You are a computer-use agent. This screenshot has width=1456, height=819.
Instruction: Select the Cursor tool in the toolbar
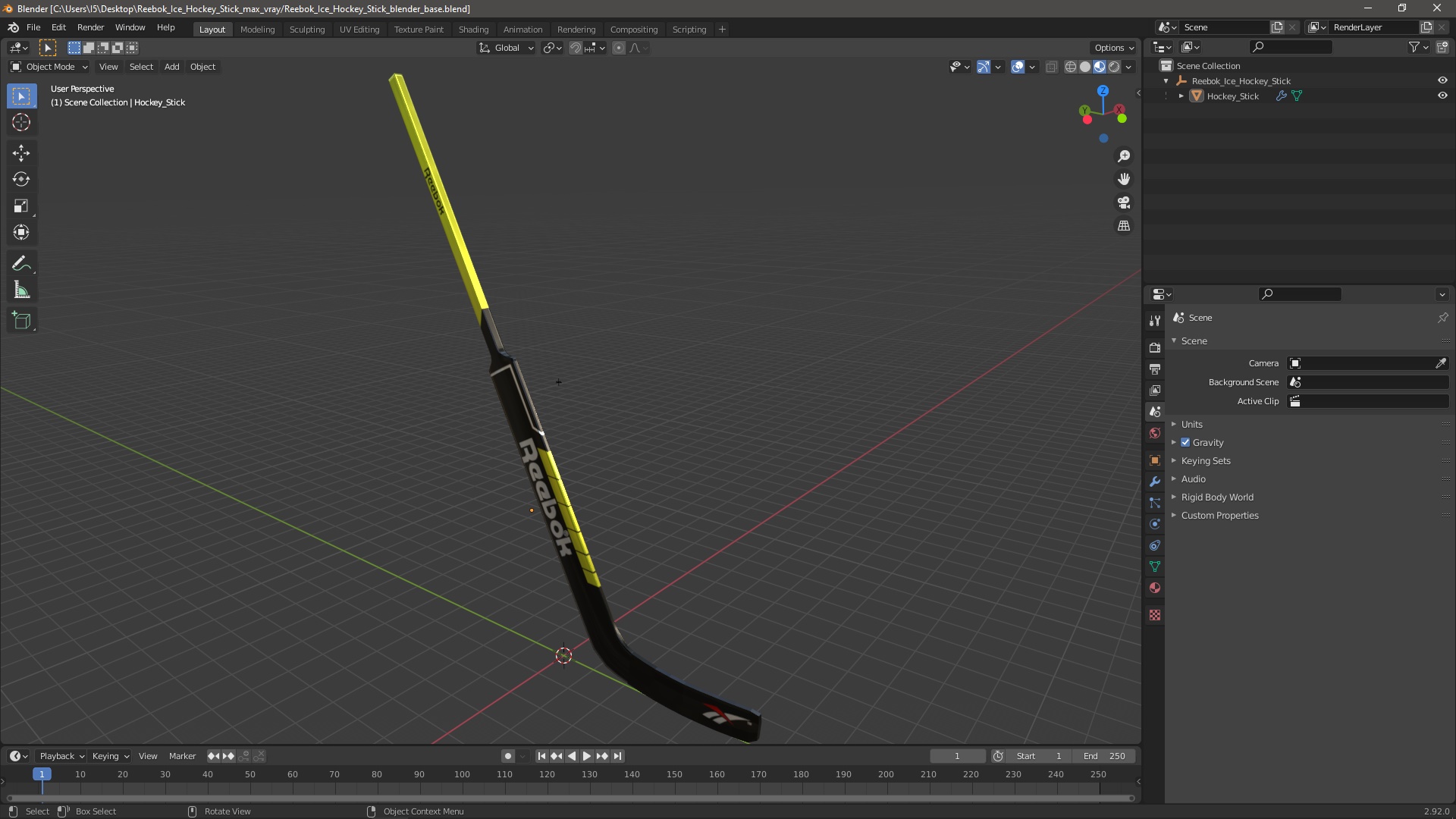21,122
